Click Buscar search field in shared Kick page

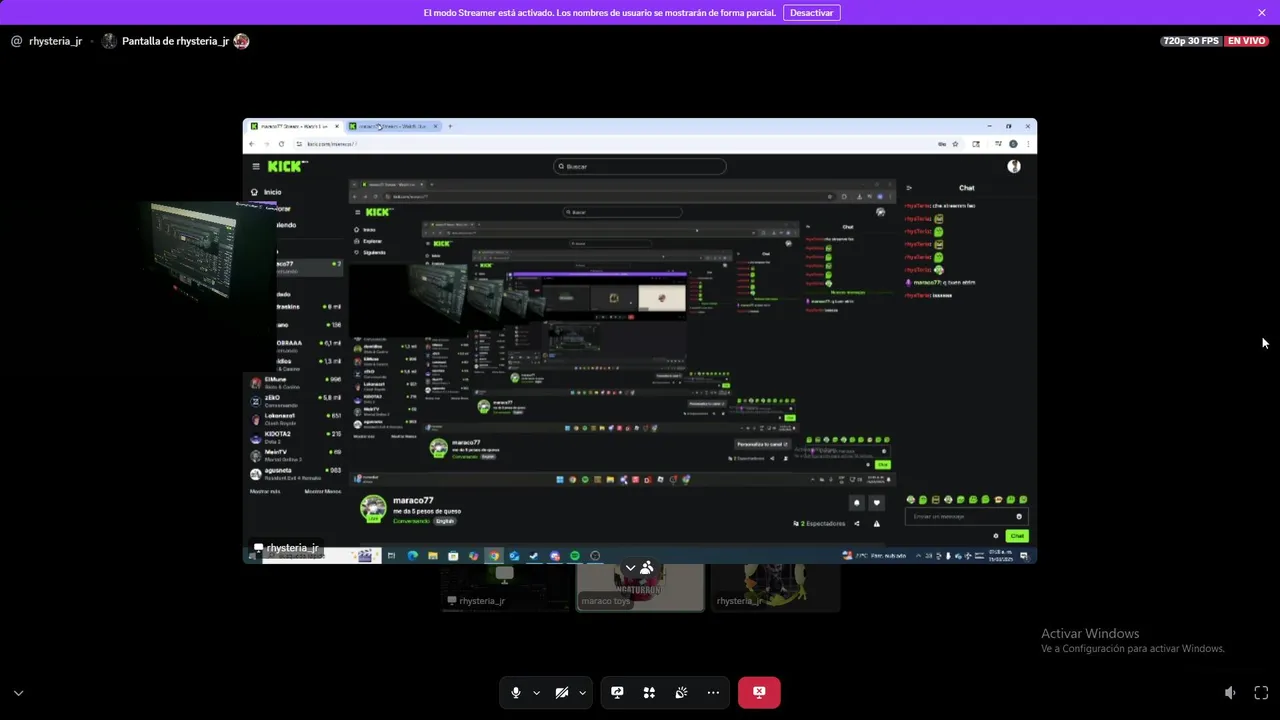tap(640, 167)
